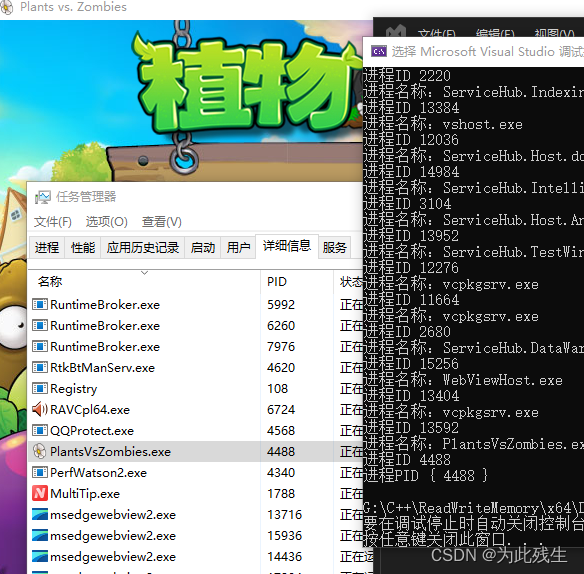Screen dimensions: 584x574
Task: Open the Visual Studio 视图(V) menu
Action: 554,34
